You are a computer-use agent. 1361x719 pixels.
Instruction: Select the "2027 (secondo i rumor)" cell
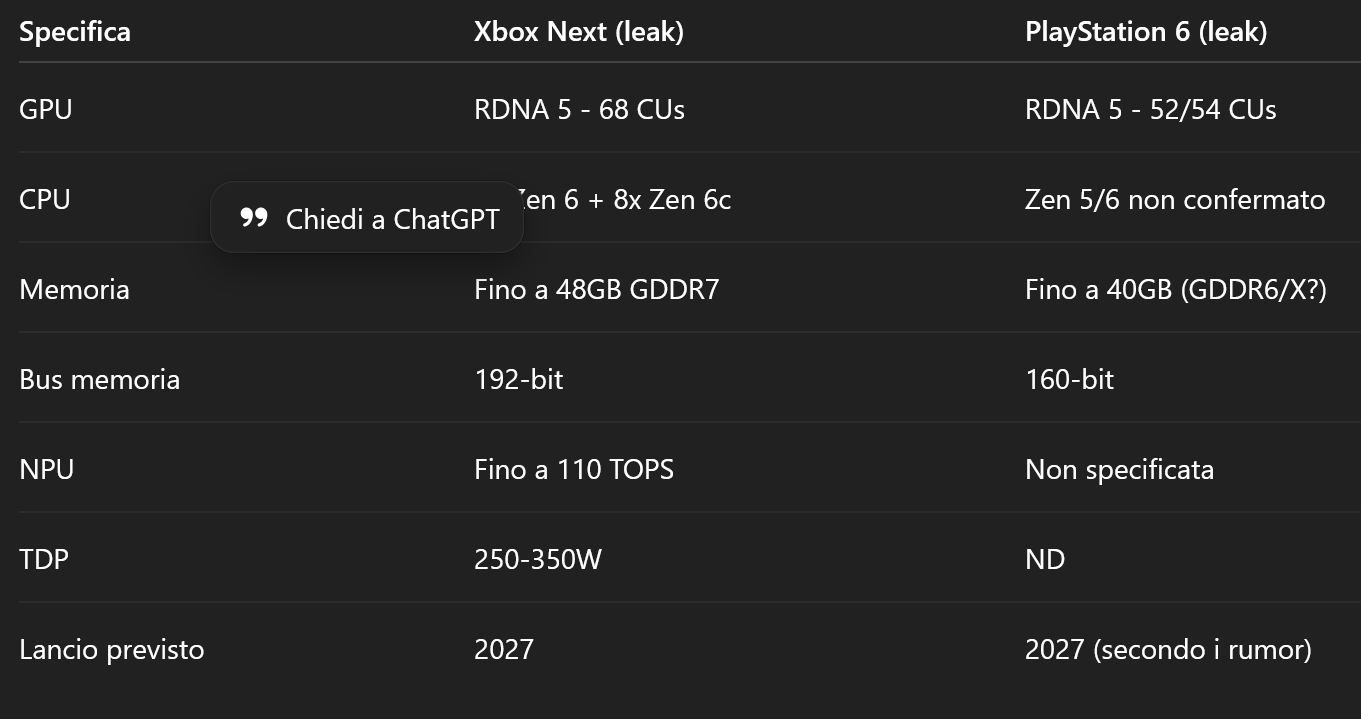click(1167, 649)
